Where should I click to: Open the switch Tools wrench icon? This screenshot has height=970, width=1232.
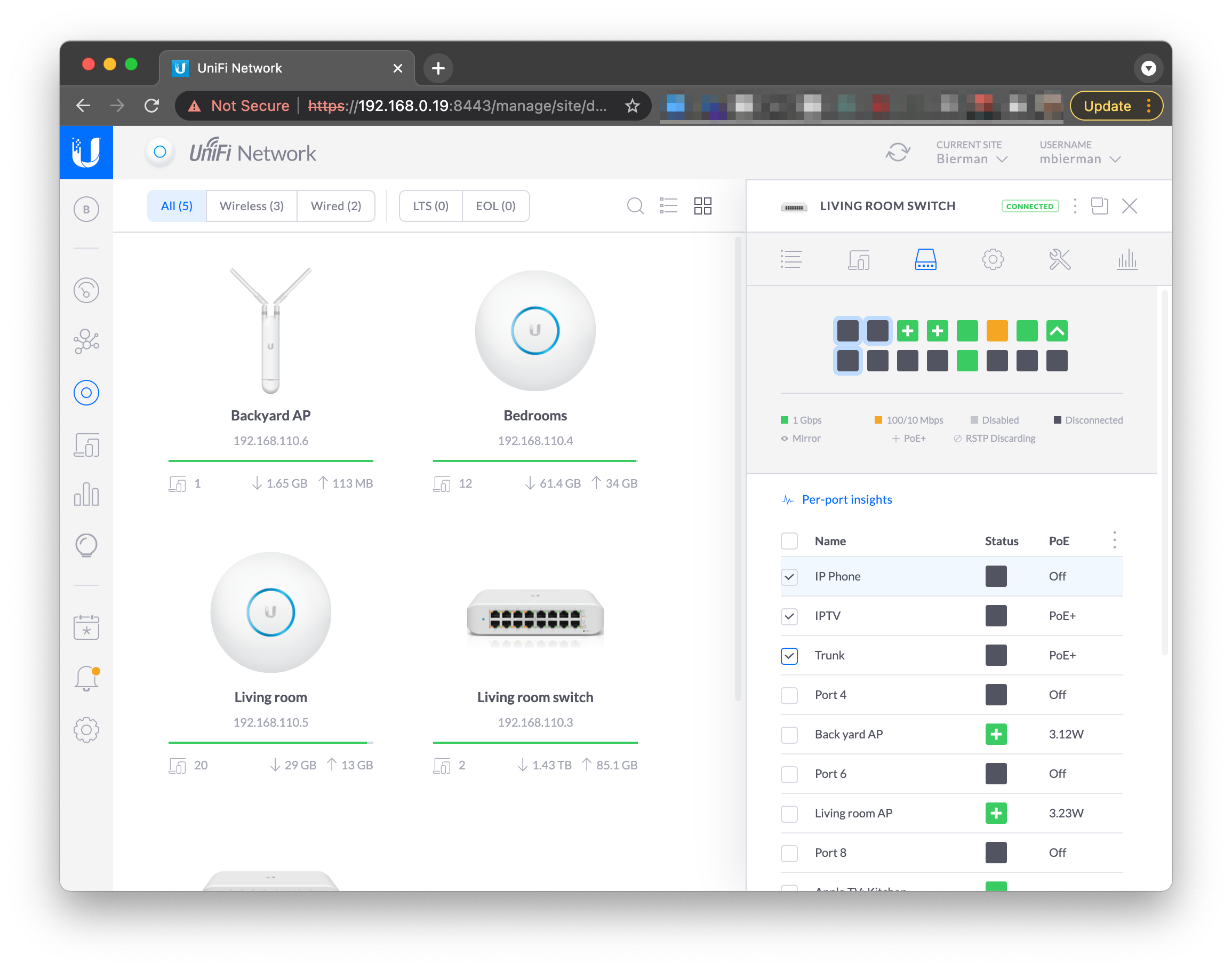1059,259
